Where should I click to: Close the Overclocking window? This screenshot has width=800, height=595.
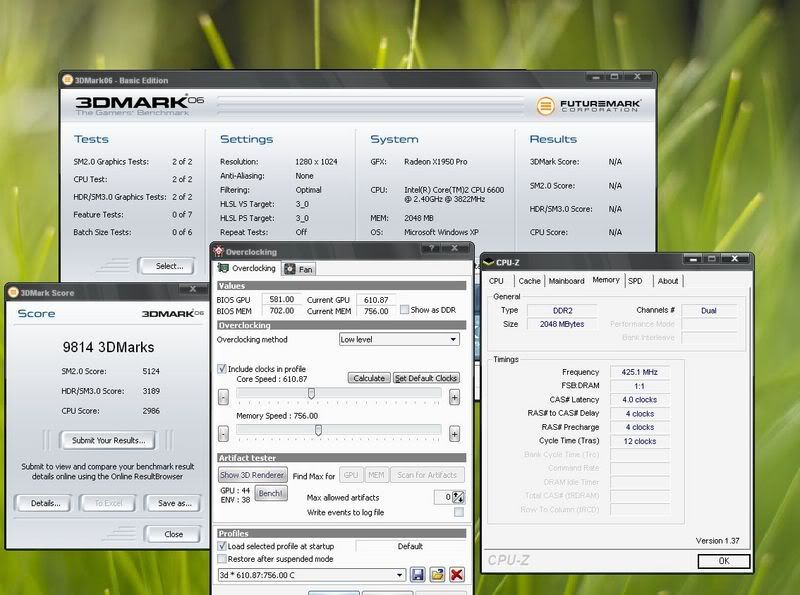tap(455, 248)
